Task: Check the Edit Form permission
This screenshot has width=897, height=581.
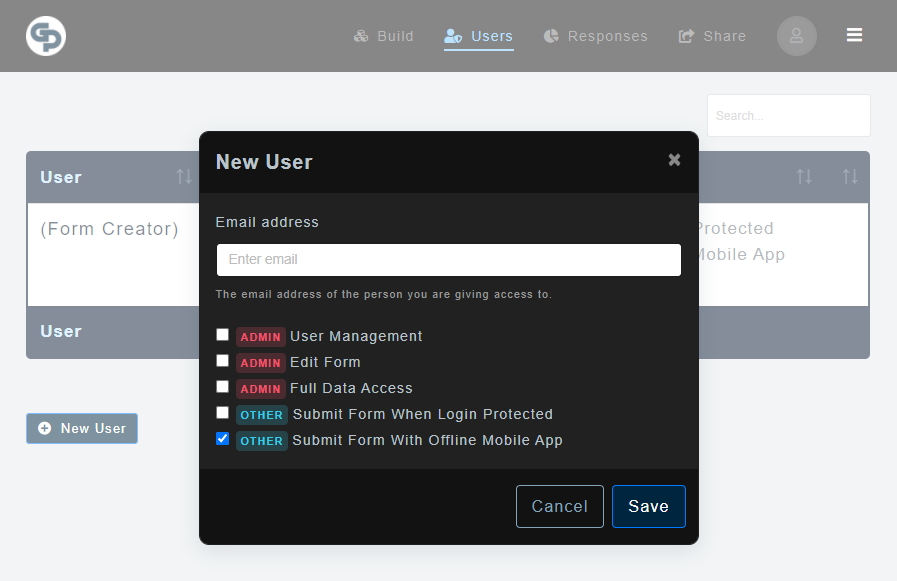Action: [x=222, y=361]
